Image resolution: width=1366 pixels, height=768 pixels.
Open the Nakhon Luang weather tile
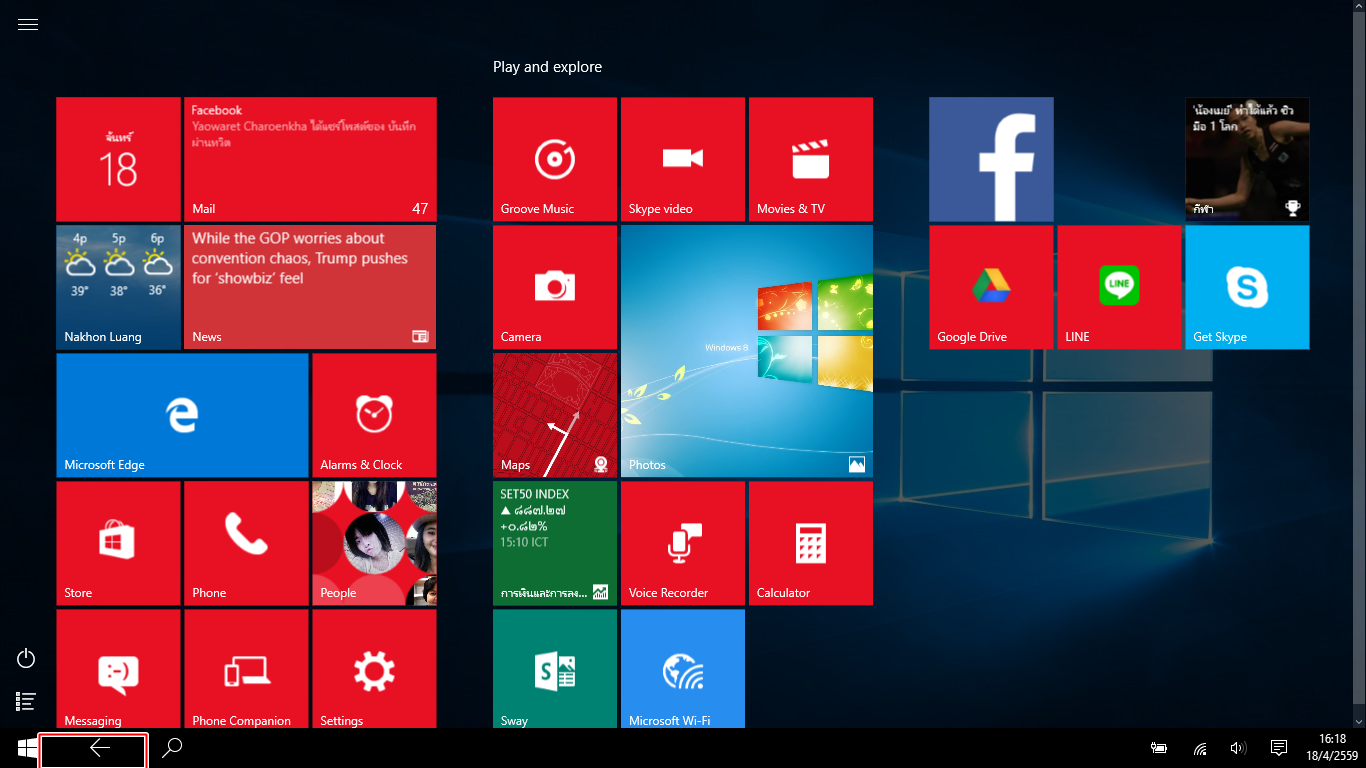tap(118, 287)
